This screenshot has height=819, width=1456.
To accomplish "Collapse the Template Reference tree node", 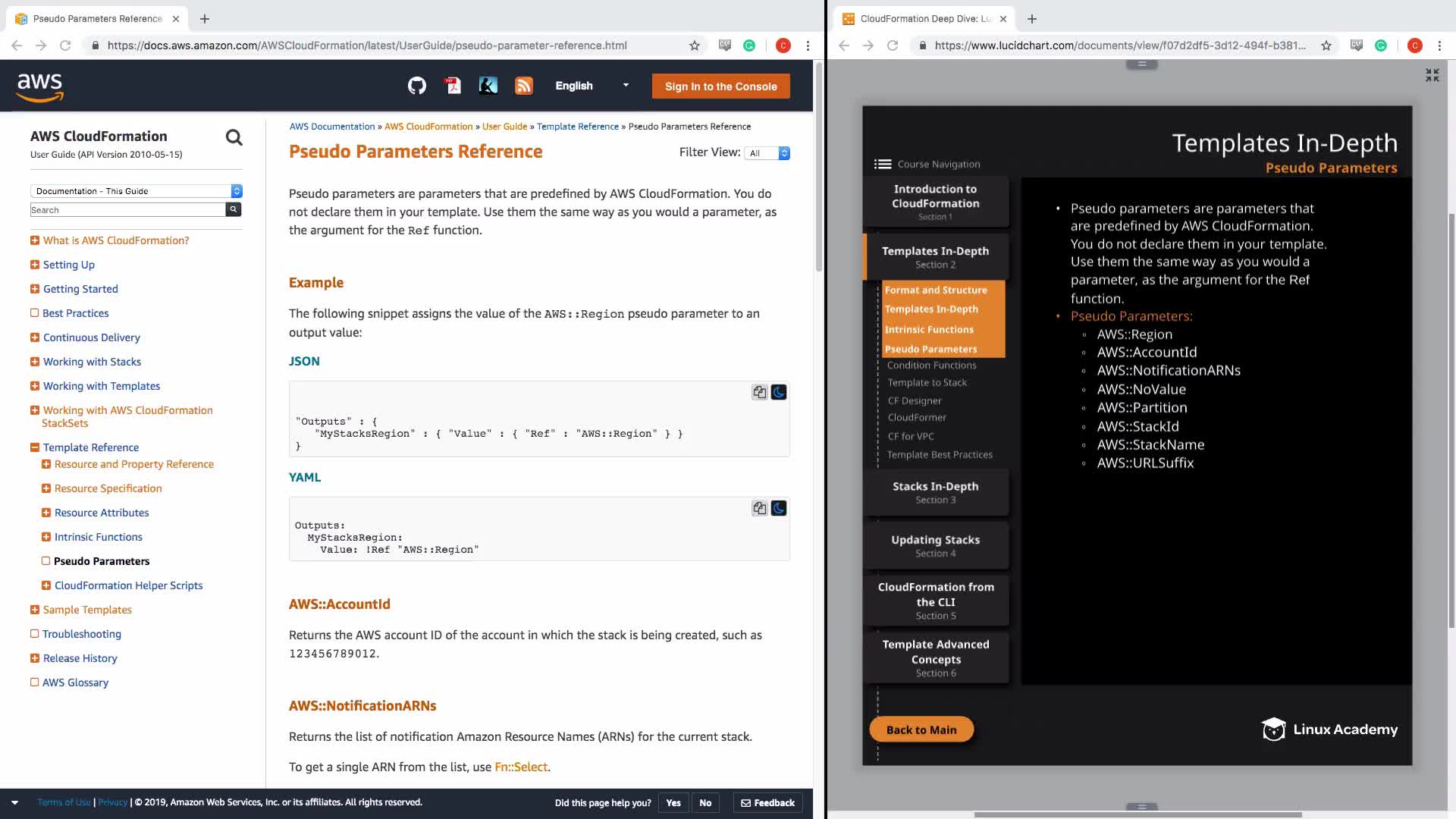I will coord(34,447).
